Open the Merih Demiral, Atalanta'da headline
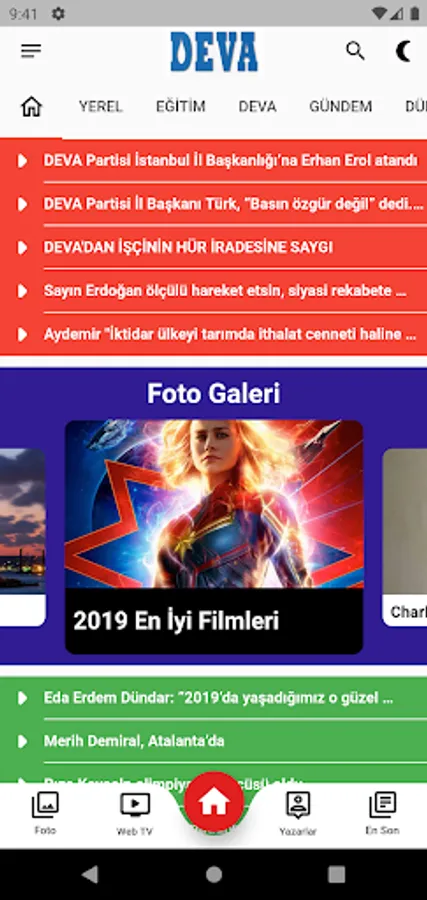Viewport: 427px width, 900px height. tap(134, 741)
